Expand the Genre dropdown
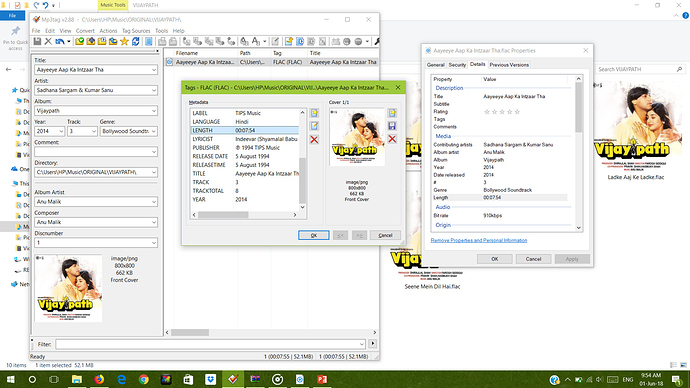The image size is (690, 388). click(154, 131)
